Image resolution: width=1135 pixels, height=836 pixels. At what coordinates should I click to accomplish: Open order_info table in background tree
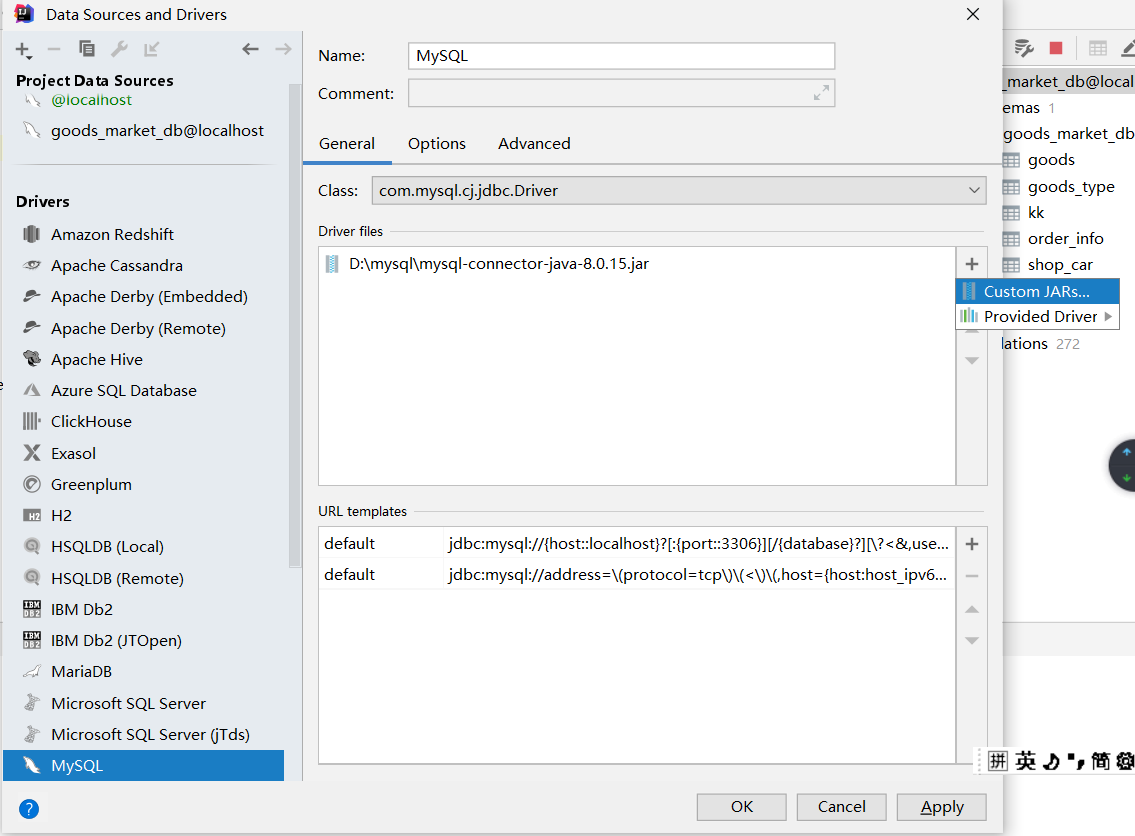tap(1065, 239)
